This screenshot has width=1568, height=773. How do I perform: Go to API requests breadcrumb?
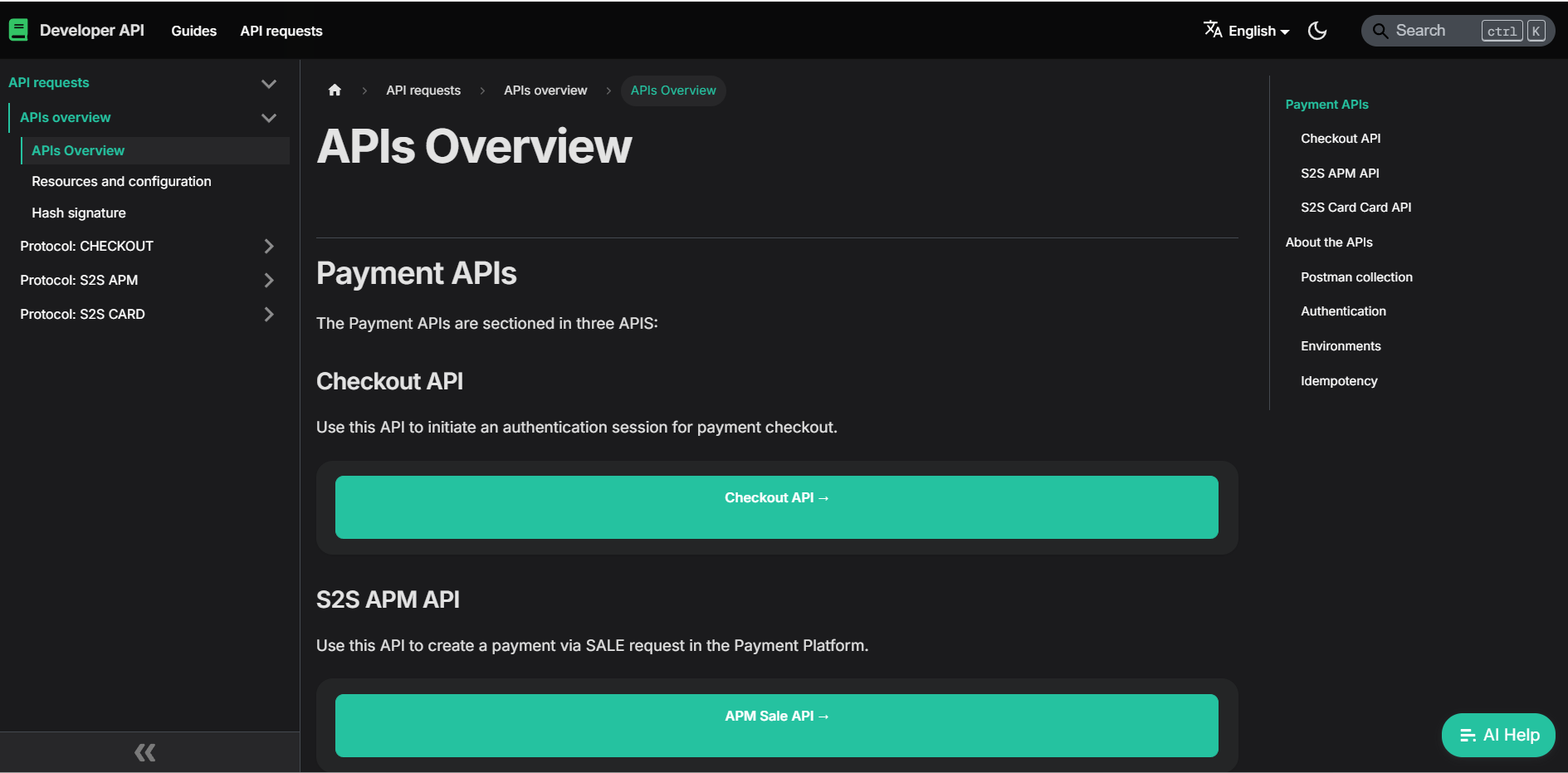(423, 91)
